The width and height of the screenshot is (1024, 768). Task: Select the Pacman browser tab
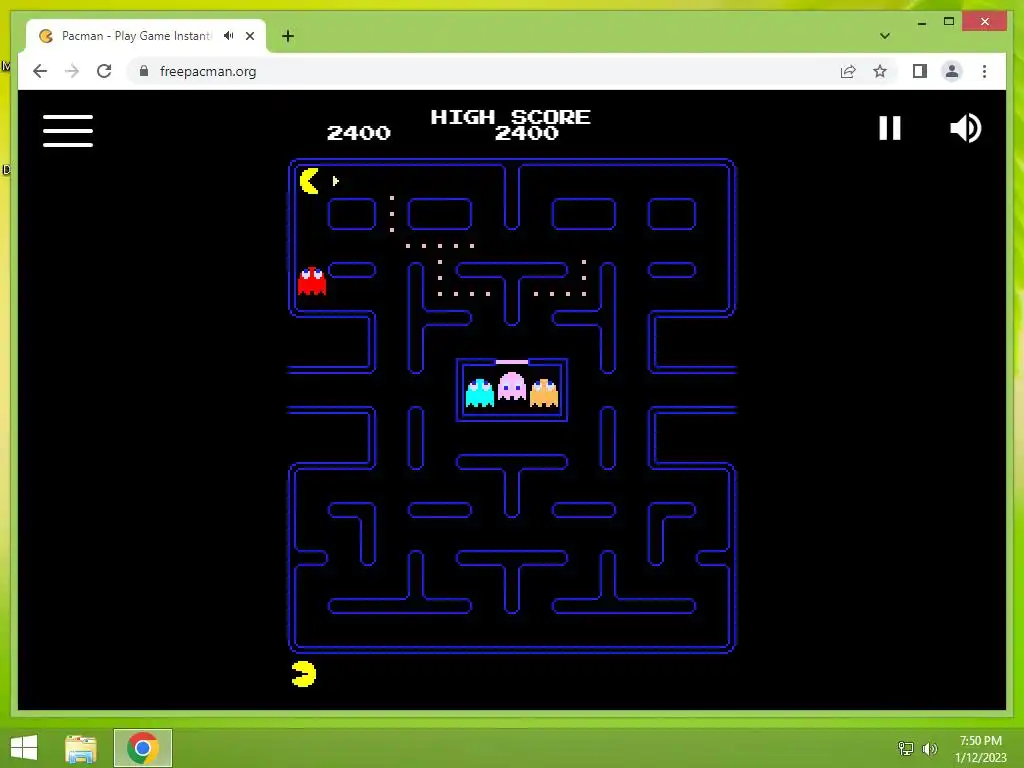pyautogui.click(x=146, y=36)
